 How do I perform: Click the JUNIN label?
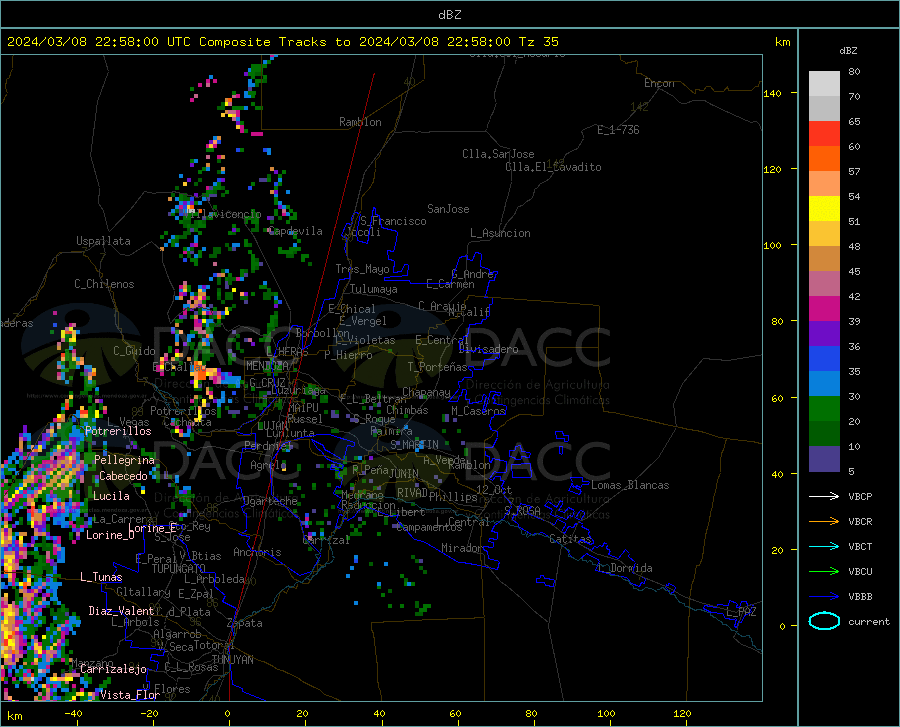(x=404, y=473)
